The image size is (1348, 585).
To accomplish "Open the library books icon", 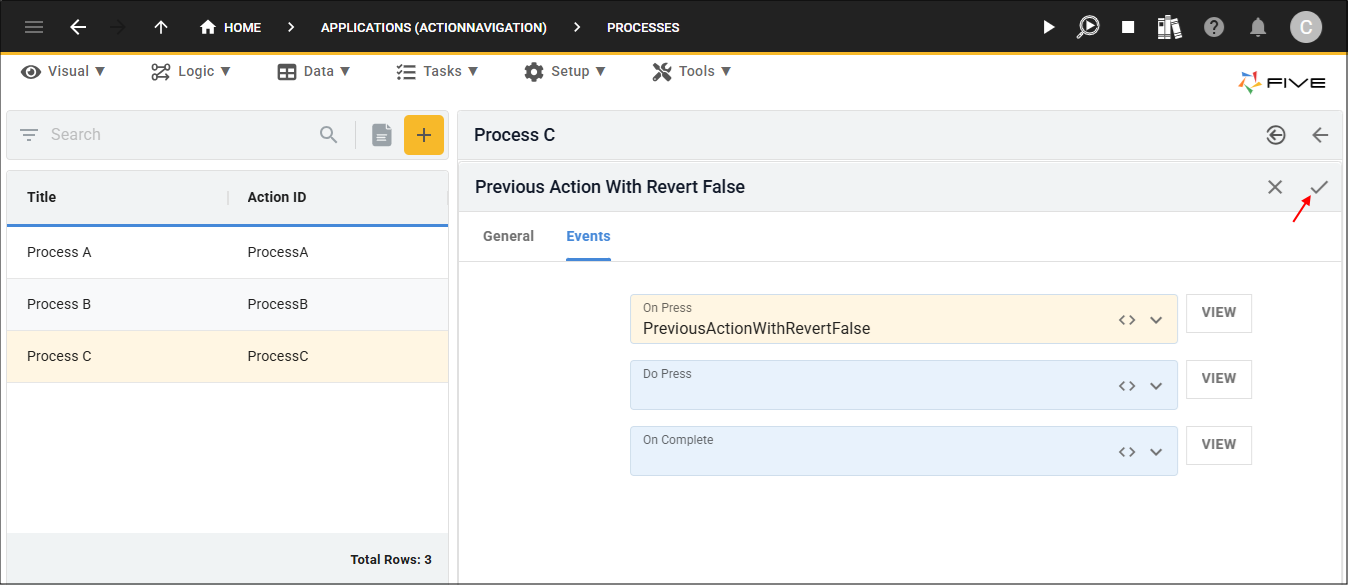I will 1169,27.
